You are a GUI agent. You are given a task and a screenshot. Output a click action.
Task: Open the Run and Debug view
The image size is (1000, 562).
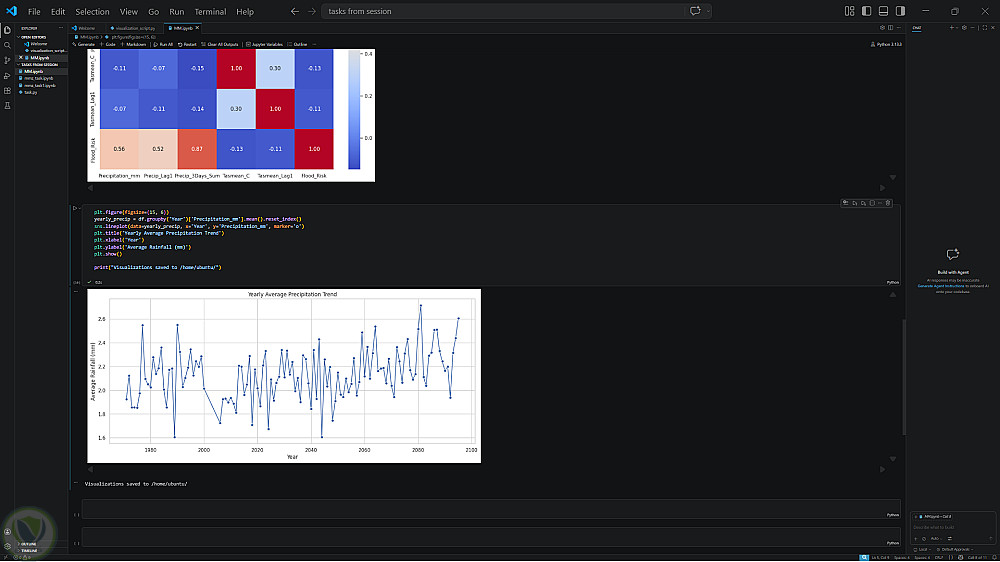8,76
